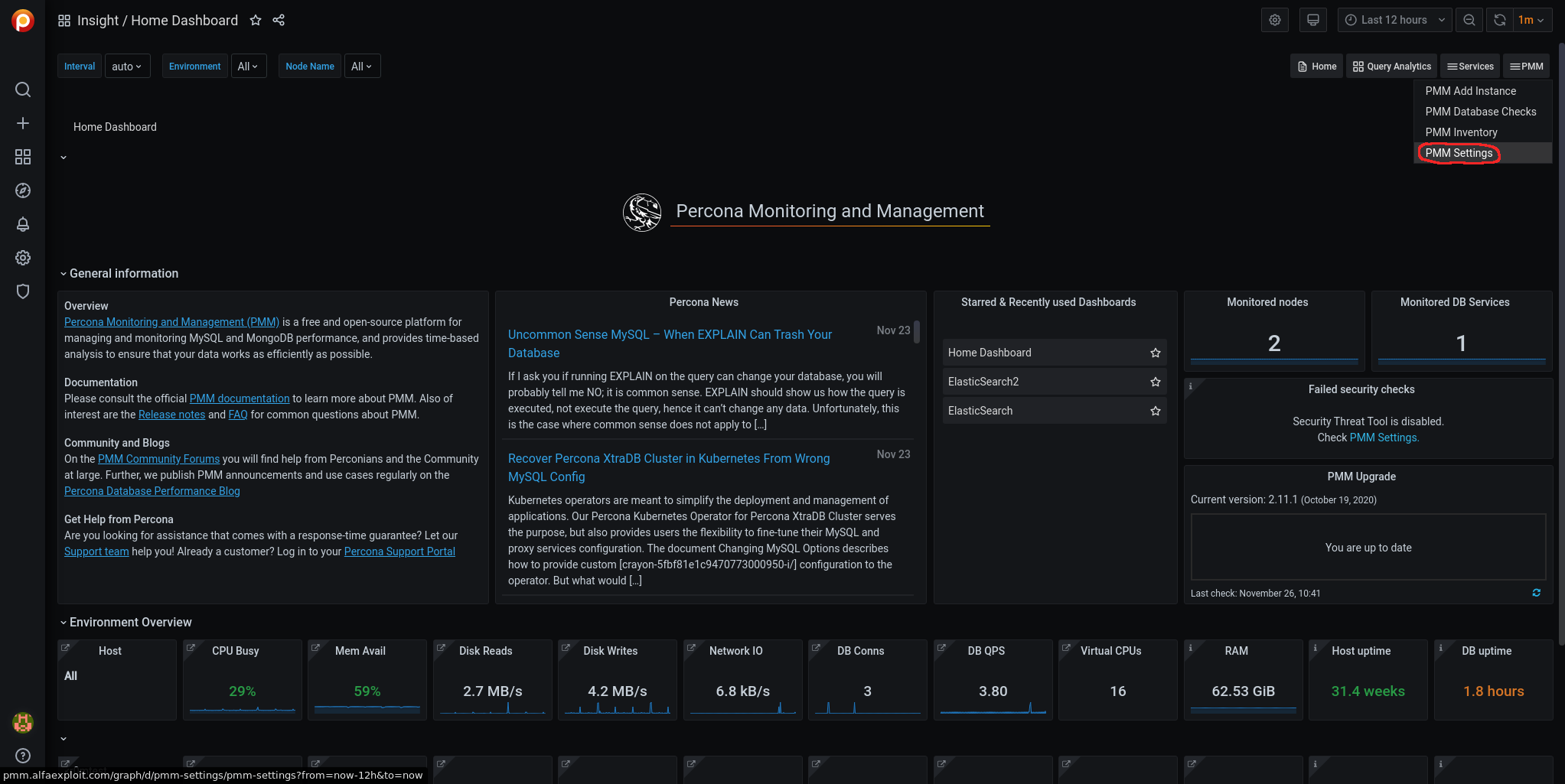Image resolution: width=1565 pixels, height=784 pixels.
Task: Click the refresh dashboard icon
Action: click(1500, 20)
